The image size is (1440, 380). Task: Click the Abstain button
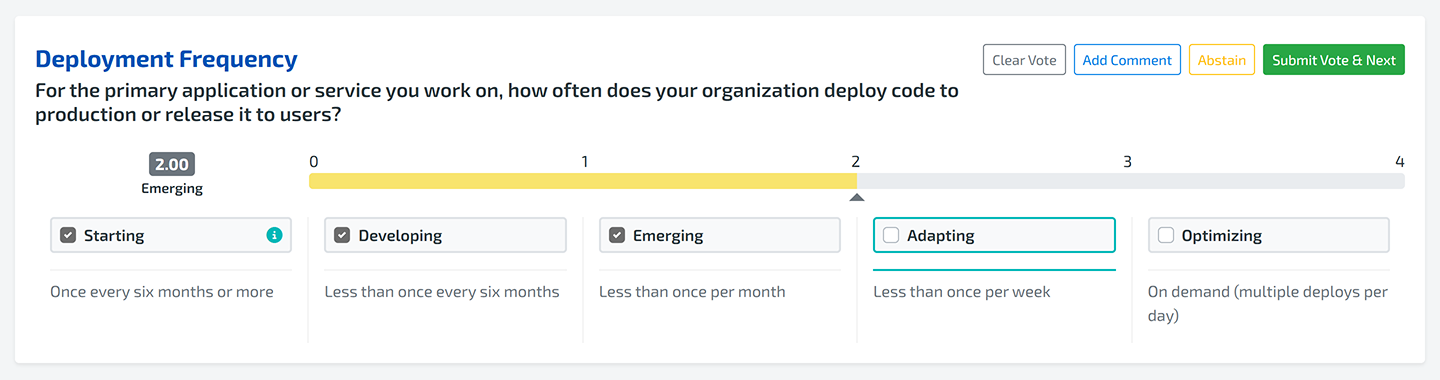tap(1222, 60)
